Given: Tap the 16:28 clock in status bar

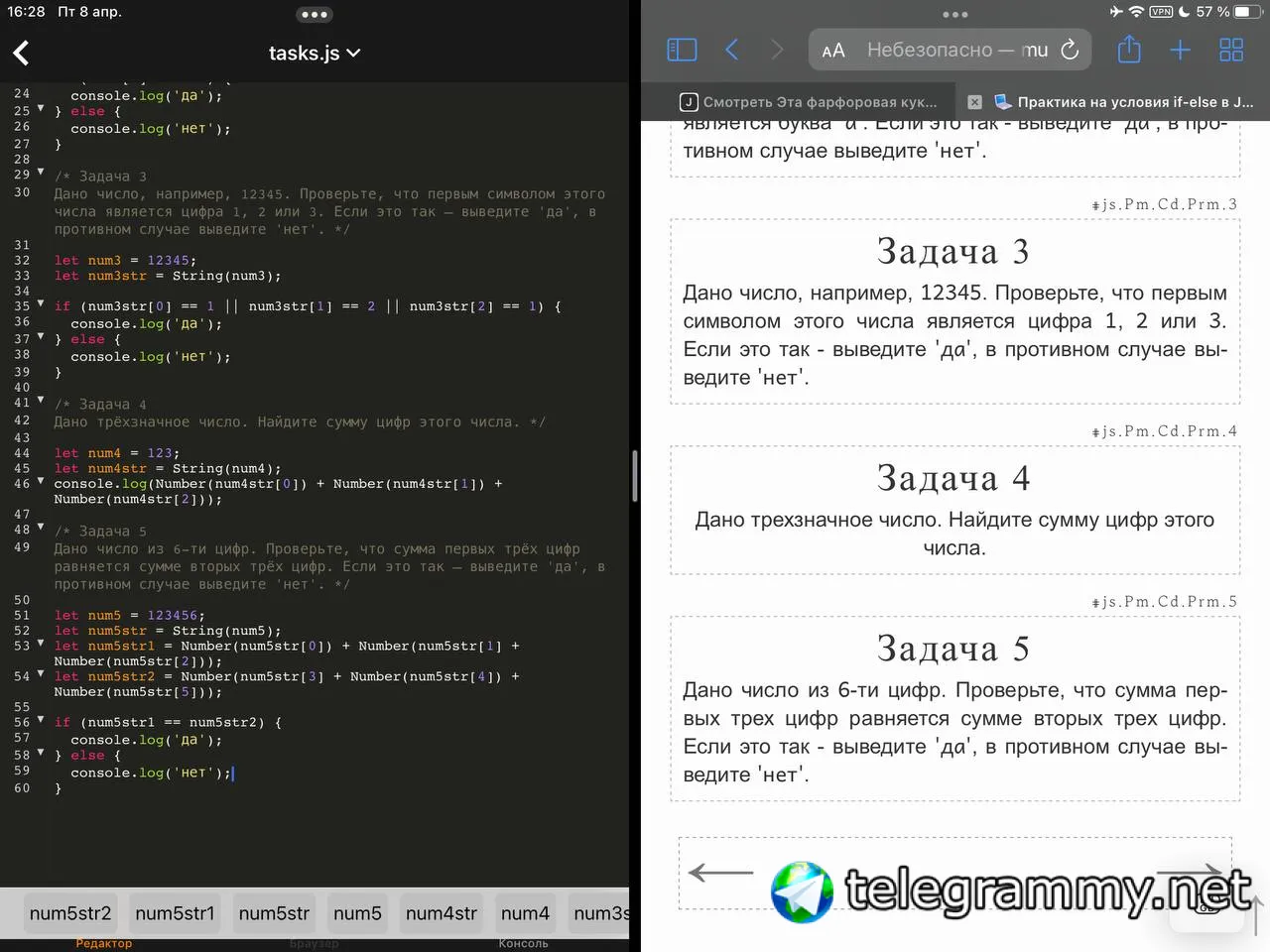Looking at the screenshot, I should point(26,12).
